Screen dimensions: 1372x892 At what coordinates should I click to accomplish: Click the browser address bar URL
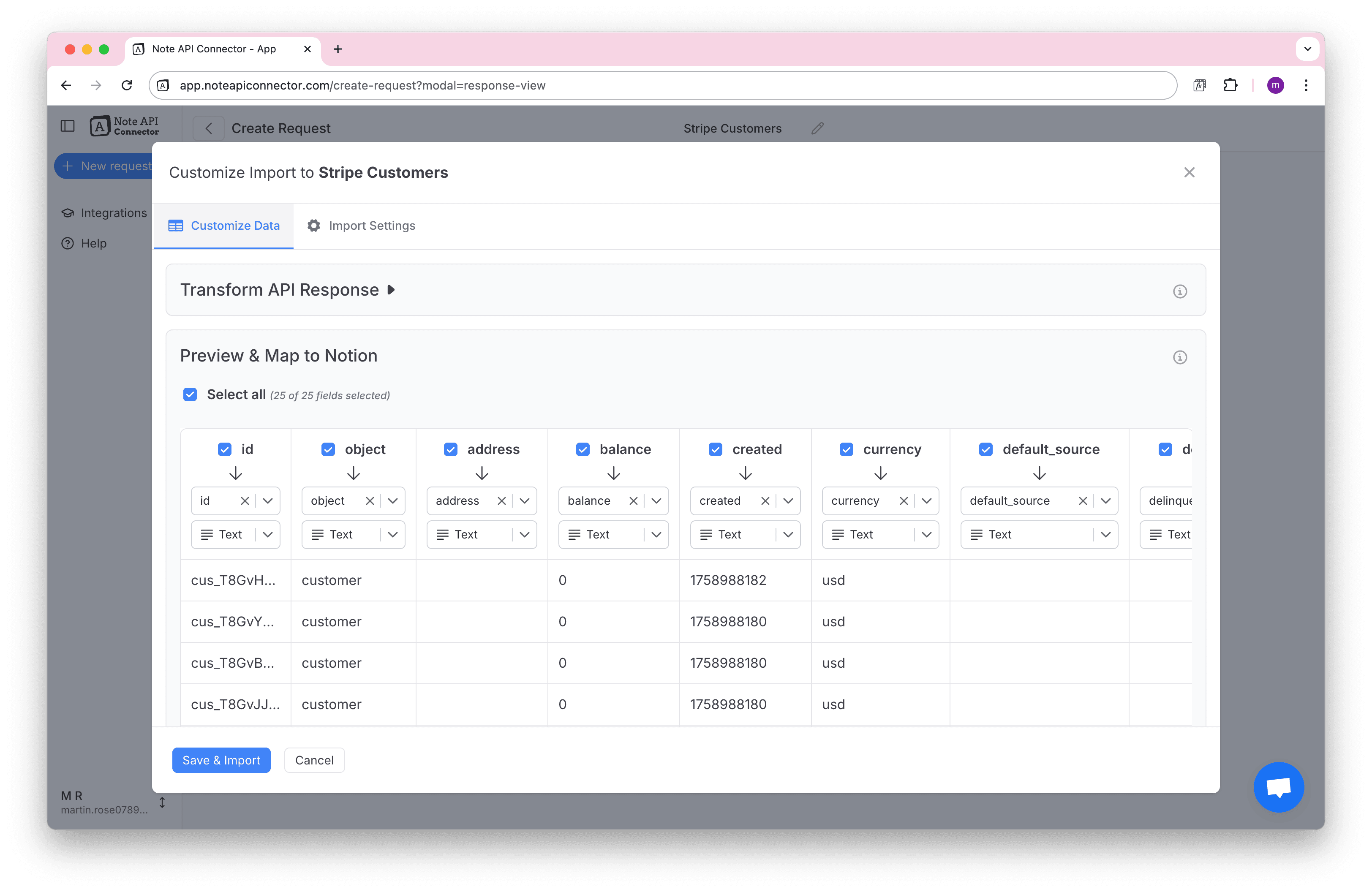click(362, 85)
